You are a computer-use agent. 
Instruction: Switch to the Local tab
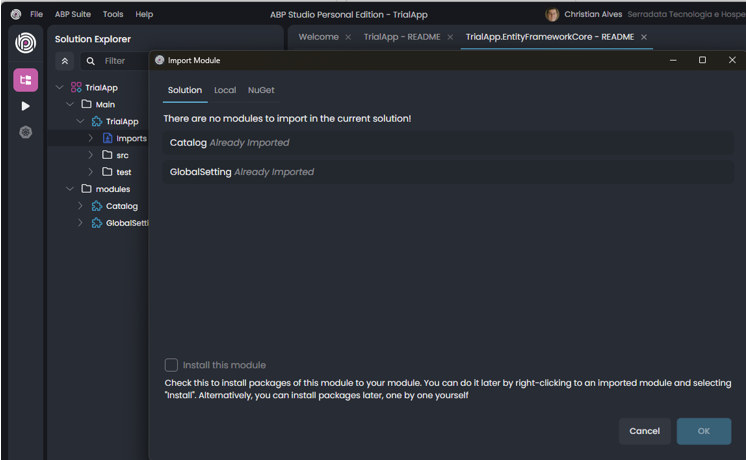(225, 90)
